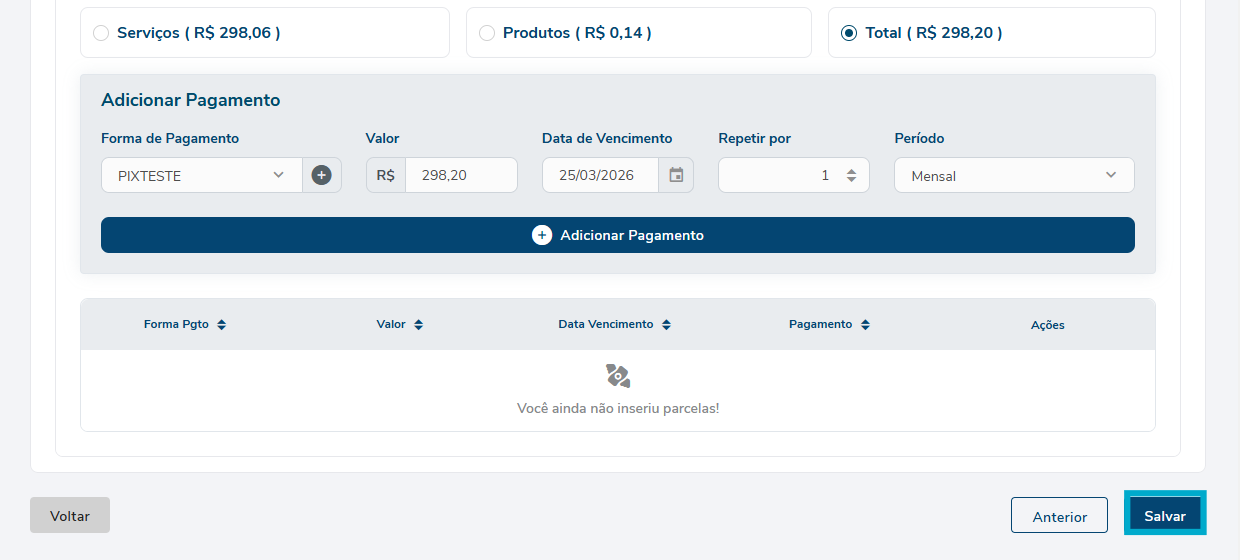Click the plus icon beside Forma de Pagamento
The width and height of the screenshot is (1240, 560).
pyautogui.click(x=321, y=175)
